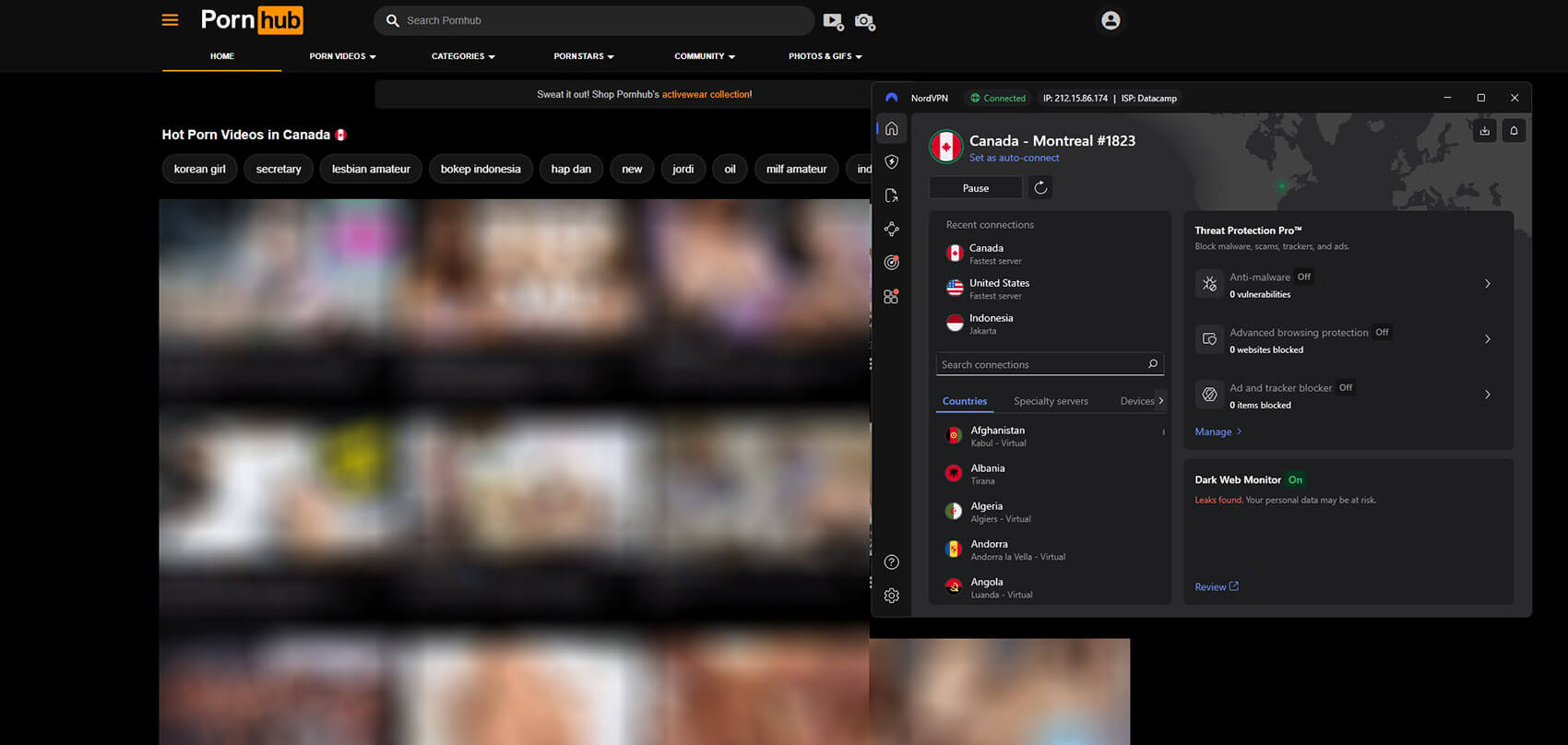1568x745 pixels.
Task: Select Algeria Algiers - Virtual
Action: click(1050, 512)
